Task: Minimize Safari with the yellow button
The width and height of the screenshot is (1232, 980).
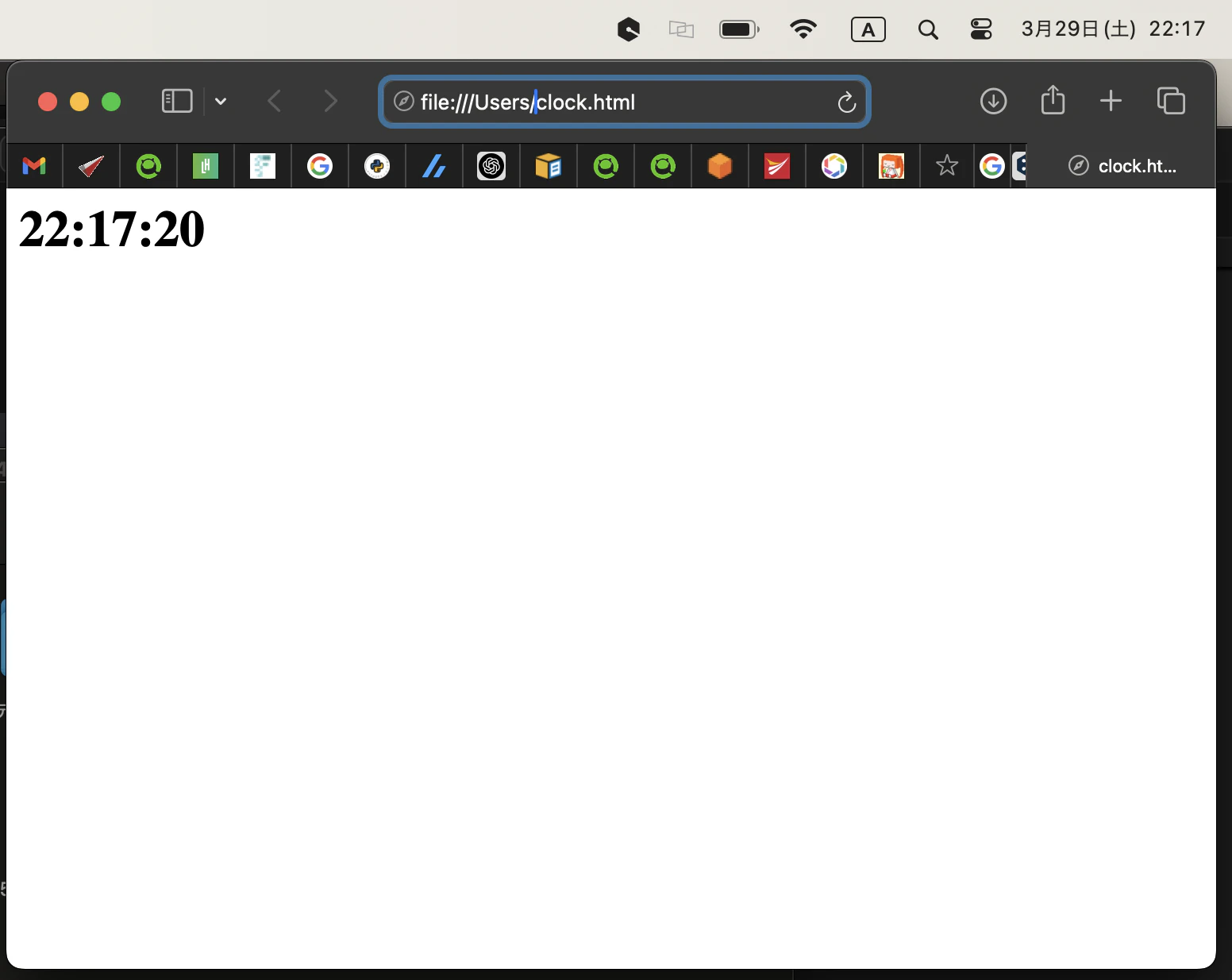Action: 79,102
